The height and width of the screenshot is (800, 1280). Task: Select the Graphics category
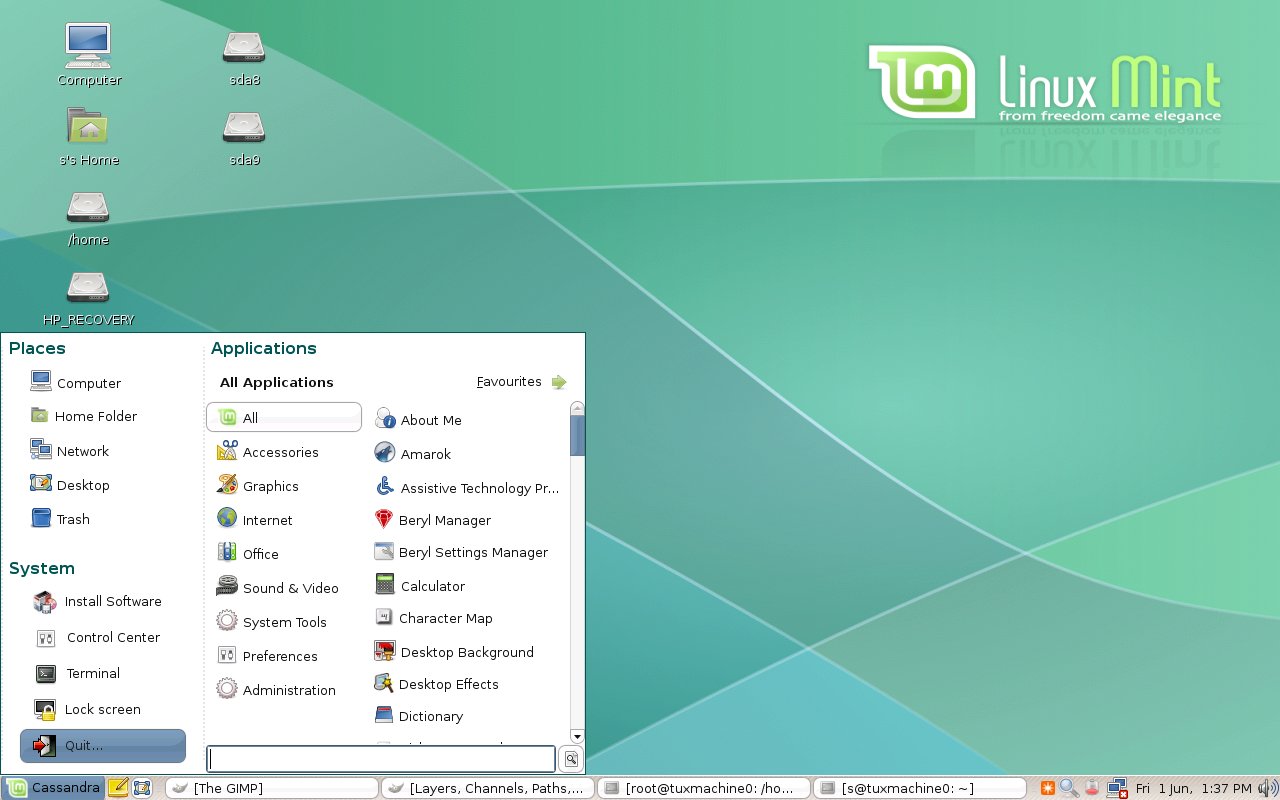(x=258, y=486)
